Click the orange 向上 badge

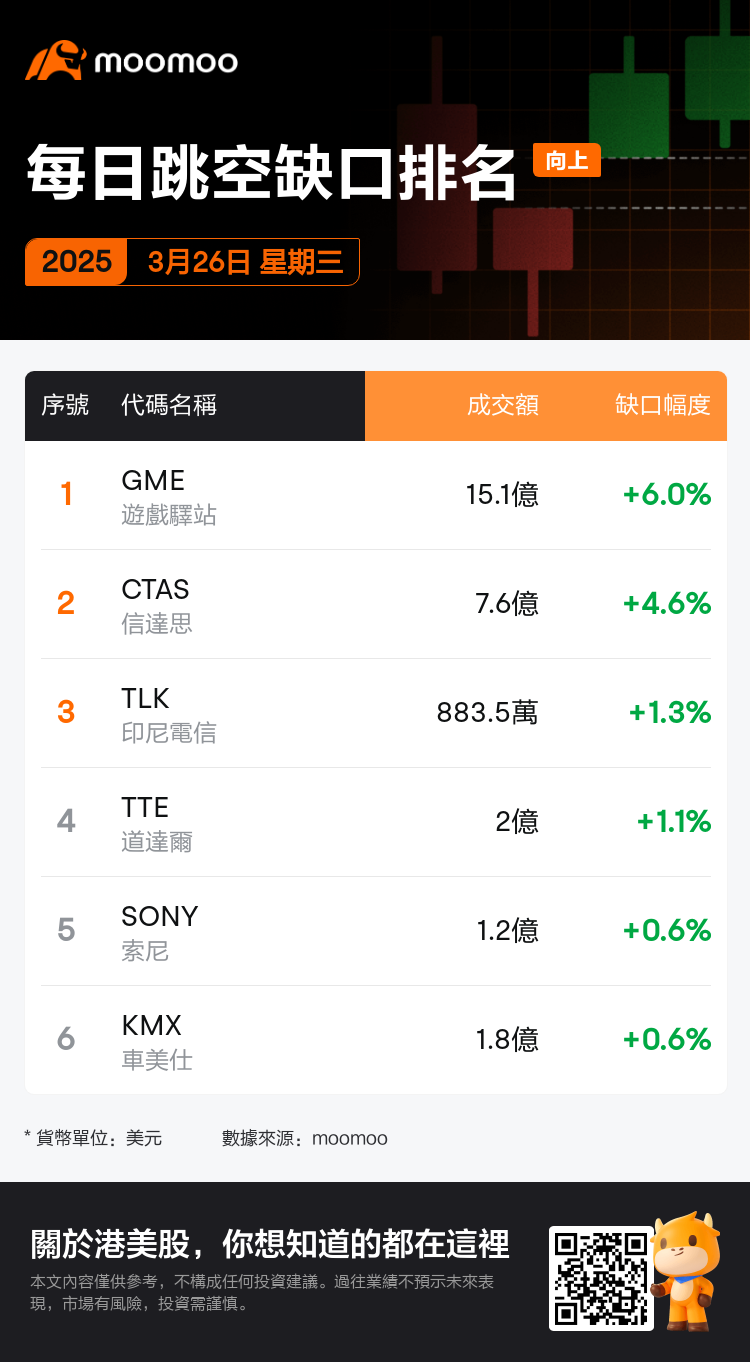click(x=567, y=160)
